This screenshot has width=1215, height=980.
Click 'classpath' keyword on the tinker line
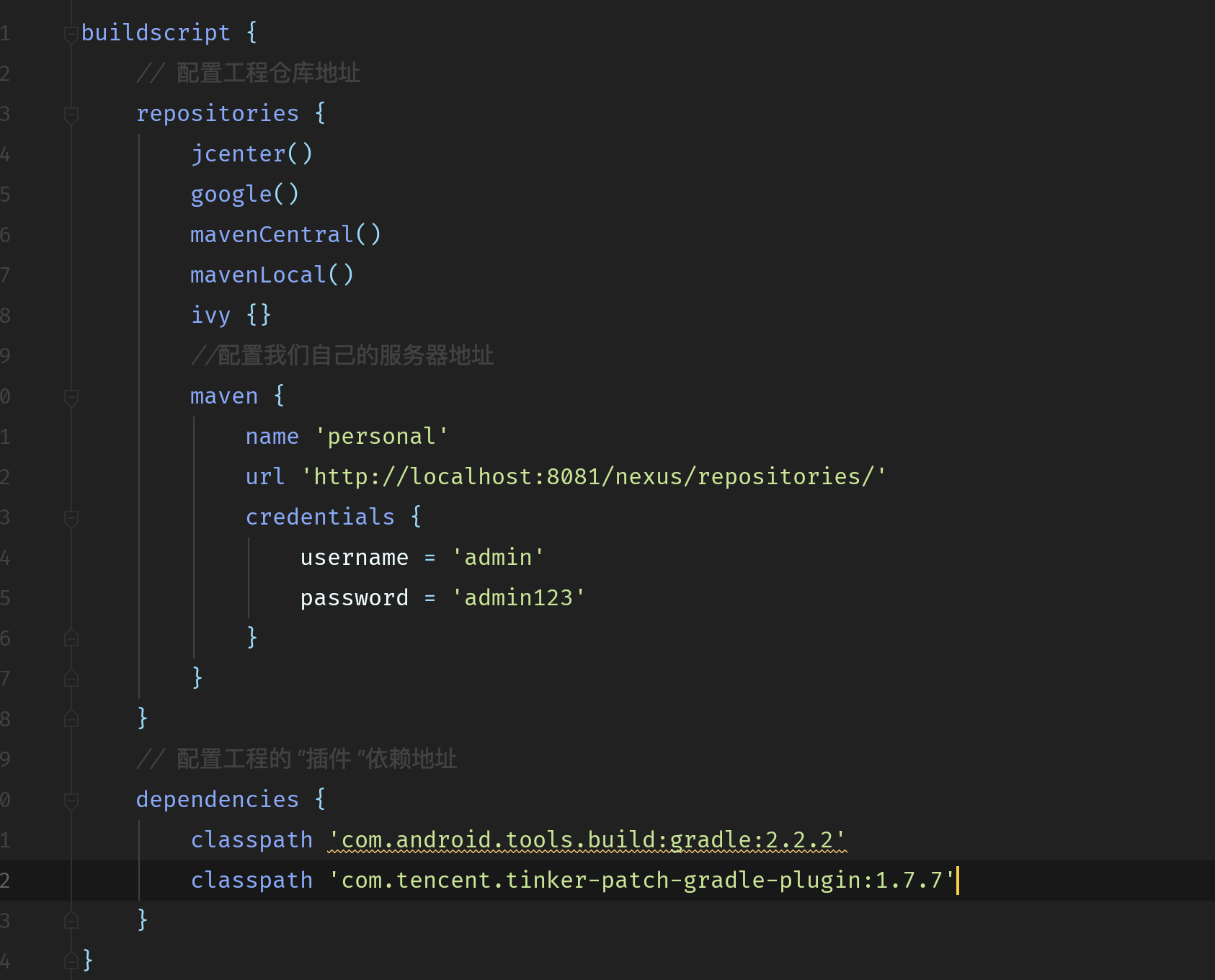coord(252,880)
